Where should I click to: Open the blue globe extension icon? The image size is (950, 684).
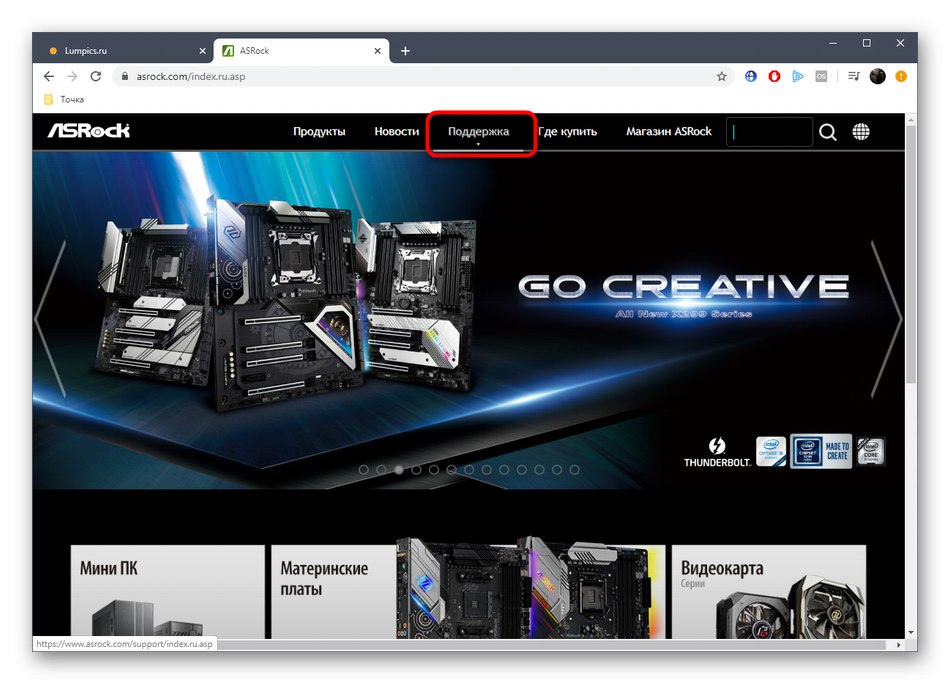[x=751, y=76]
